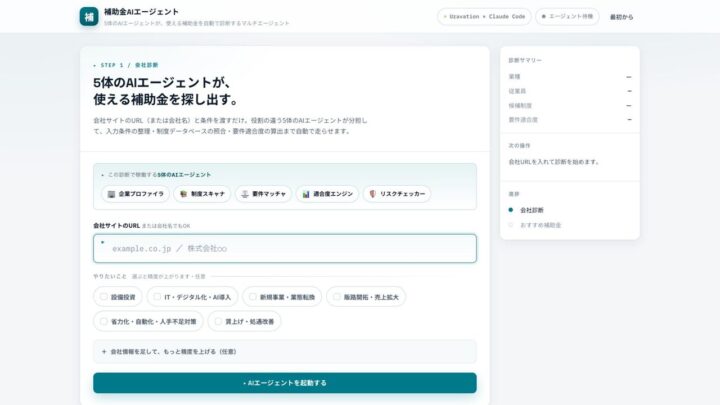Click the Uravation × Claude Code badge

pyautogui.click(x=484, y=17)
